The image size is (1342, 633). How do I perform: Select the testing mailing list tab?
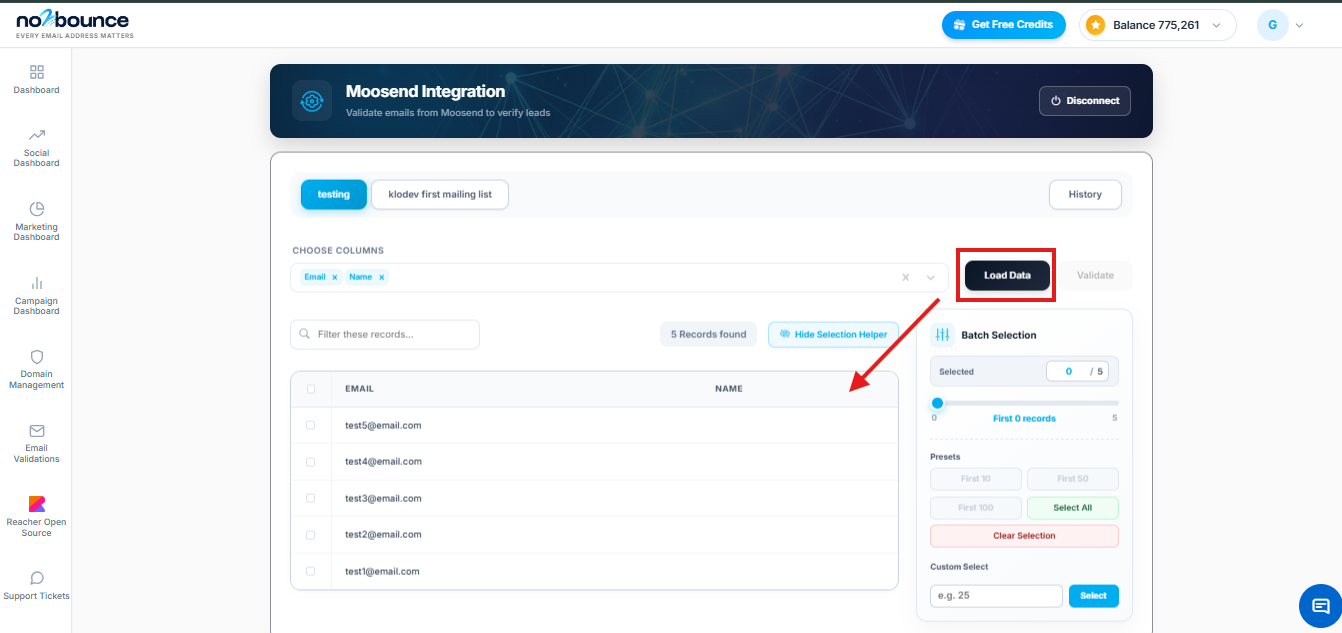point(334,194)
